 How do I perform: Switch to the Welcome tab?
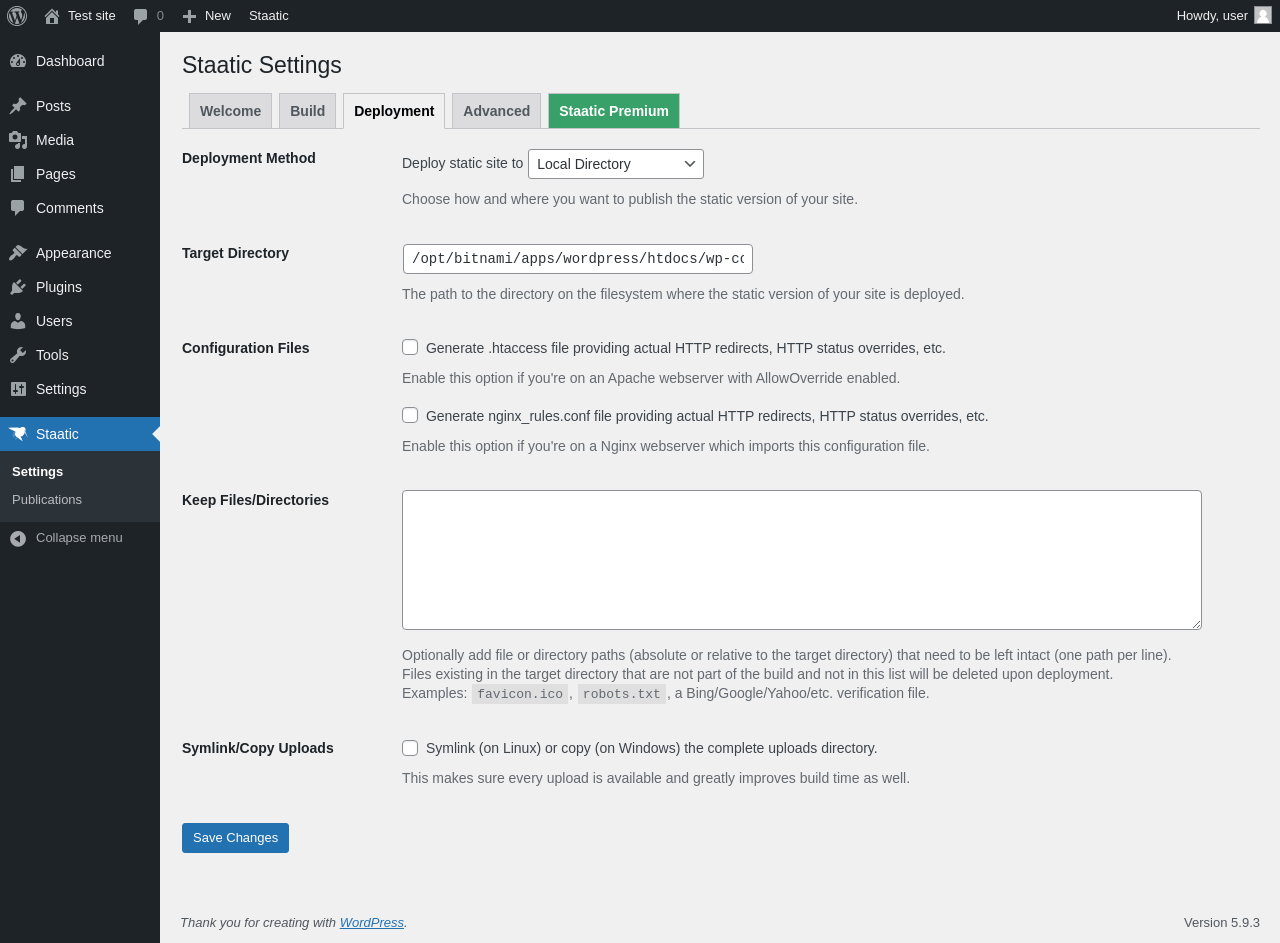point(230,111)
